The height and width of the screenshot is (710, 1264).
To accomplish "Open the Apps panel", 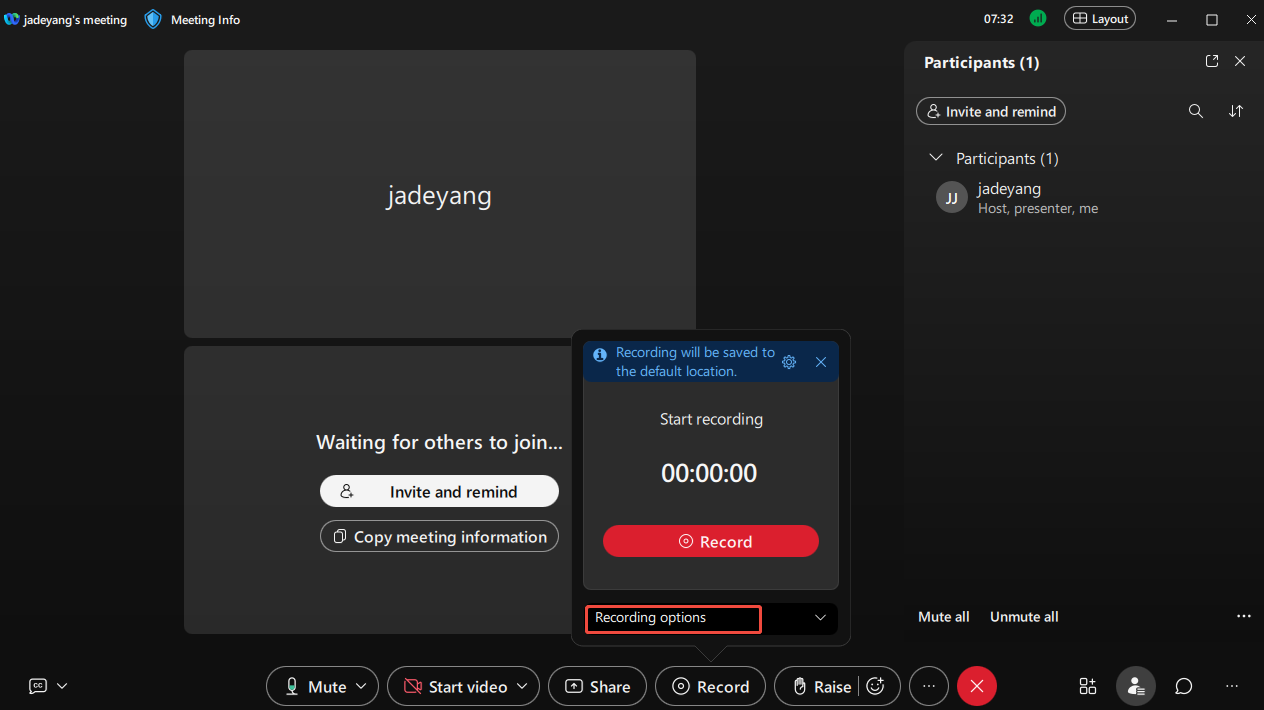I will coord(1087,686).
